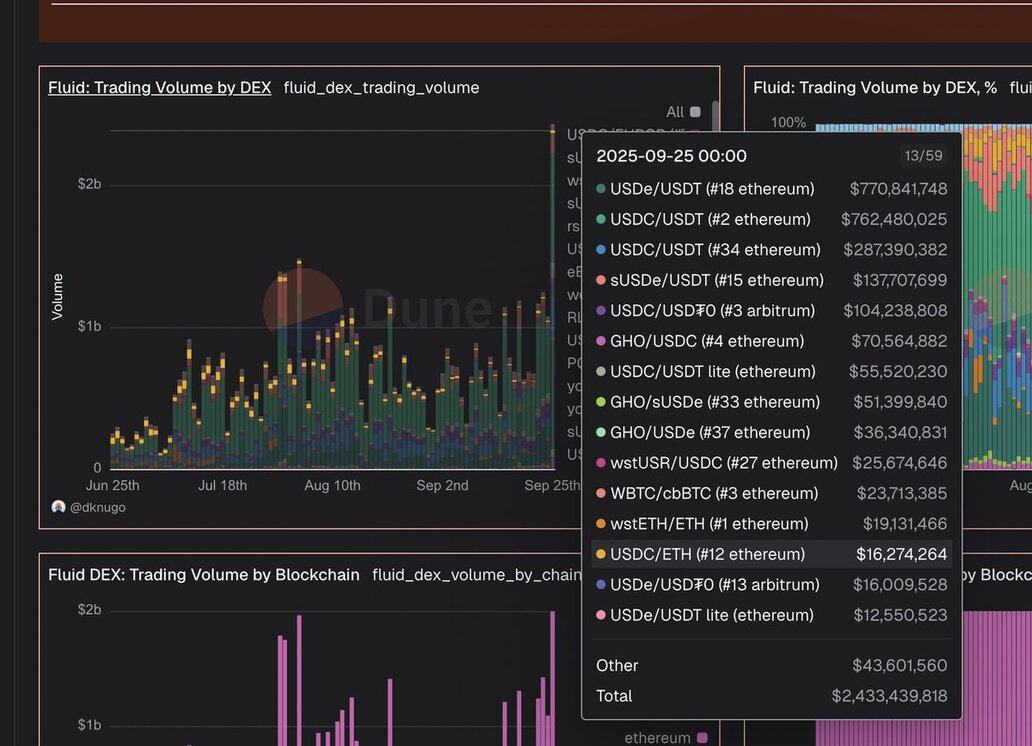Click the "Total" label in the tooltip

(614, 696)
